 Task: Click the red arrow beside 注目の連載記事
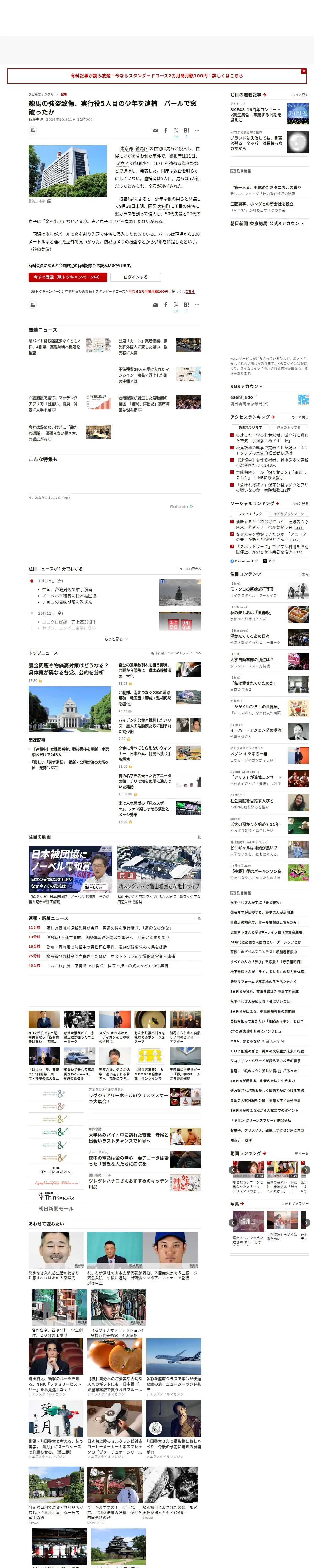[x=265, y=95]
